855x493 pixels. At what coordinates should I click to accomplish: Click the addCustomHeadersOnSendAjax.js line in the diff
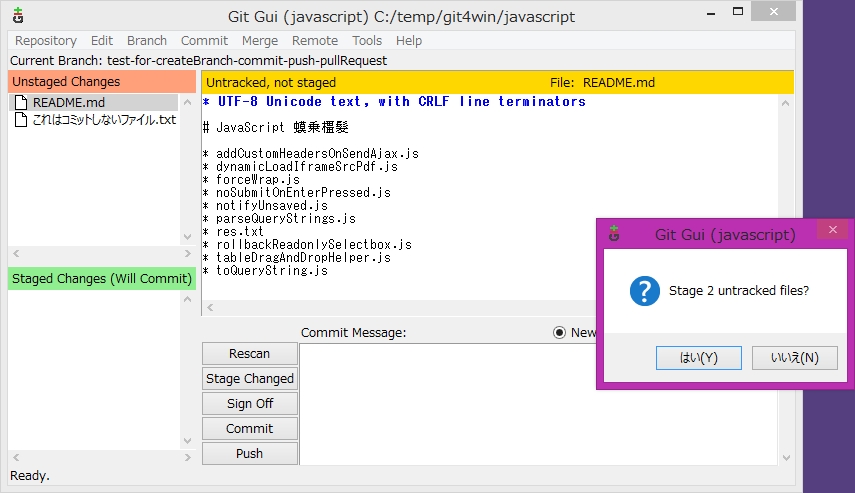[x=311, y=154]
